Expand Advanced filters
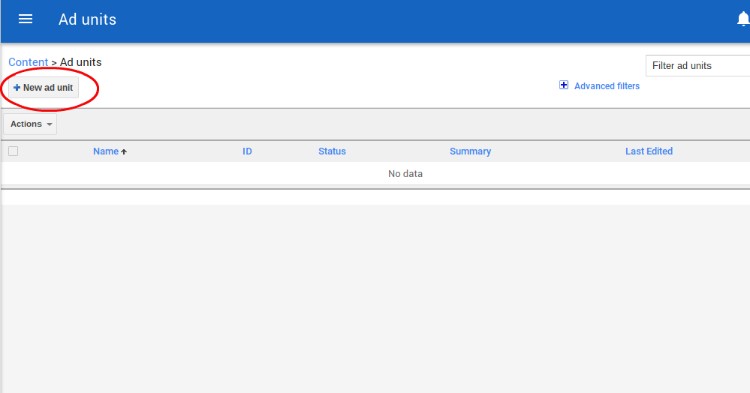Viewport: 750px width, 393px height. (x=607, y=86)
